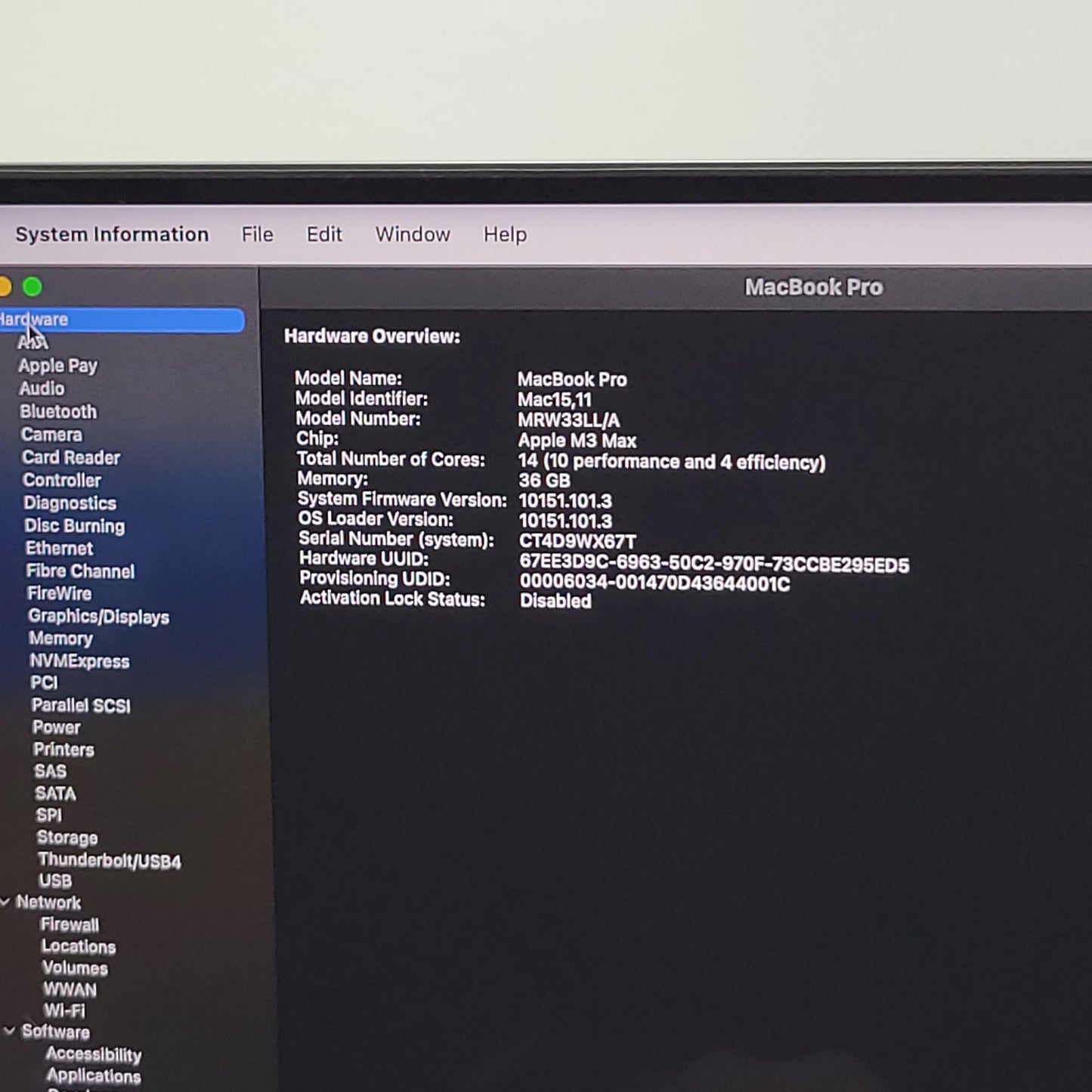Click the Total Number of Cores value

pyautogui.click(x=672, y=462)
